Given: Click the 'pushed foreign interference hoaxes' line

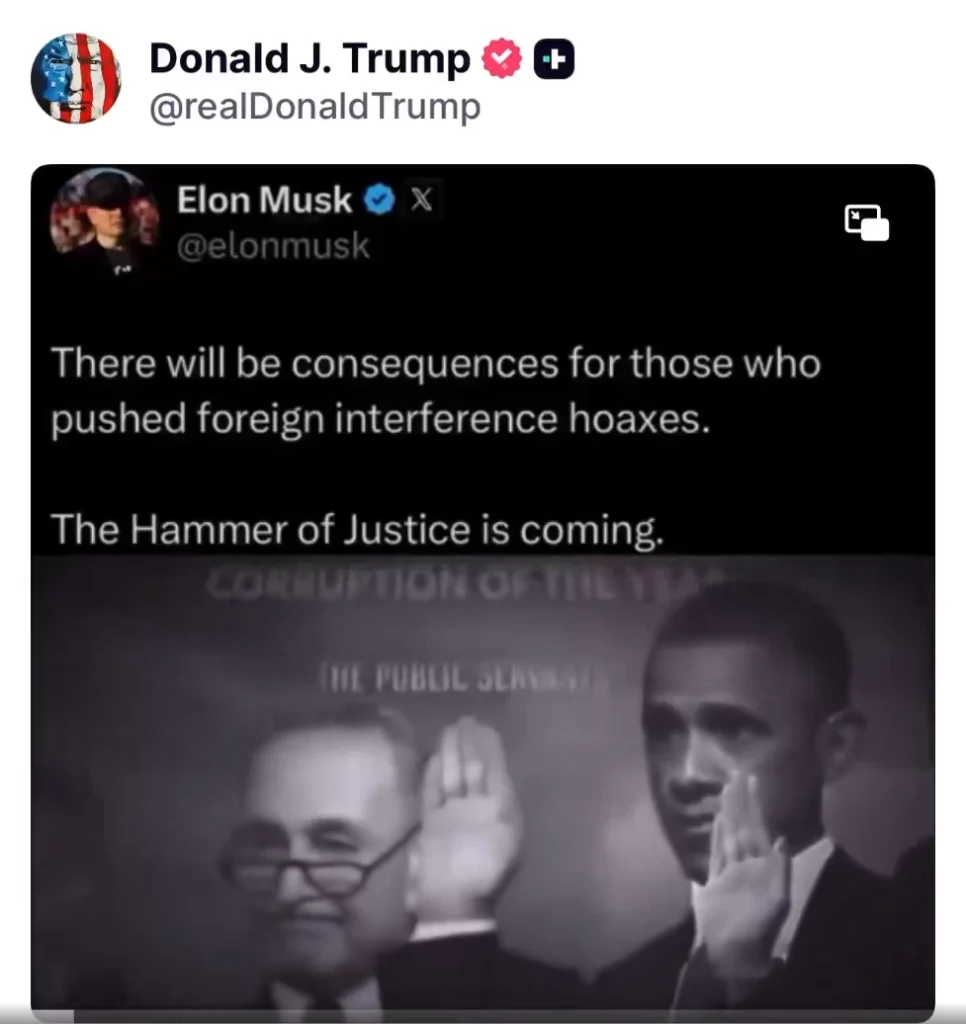Looking at the screenshot, I should coord(380,419).
